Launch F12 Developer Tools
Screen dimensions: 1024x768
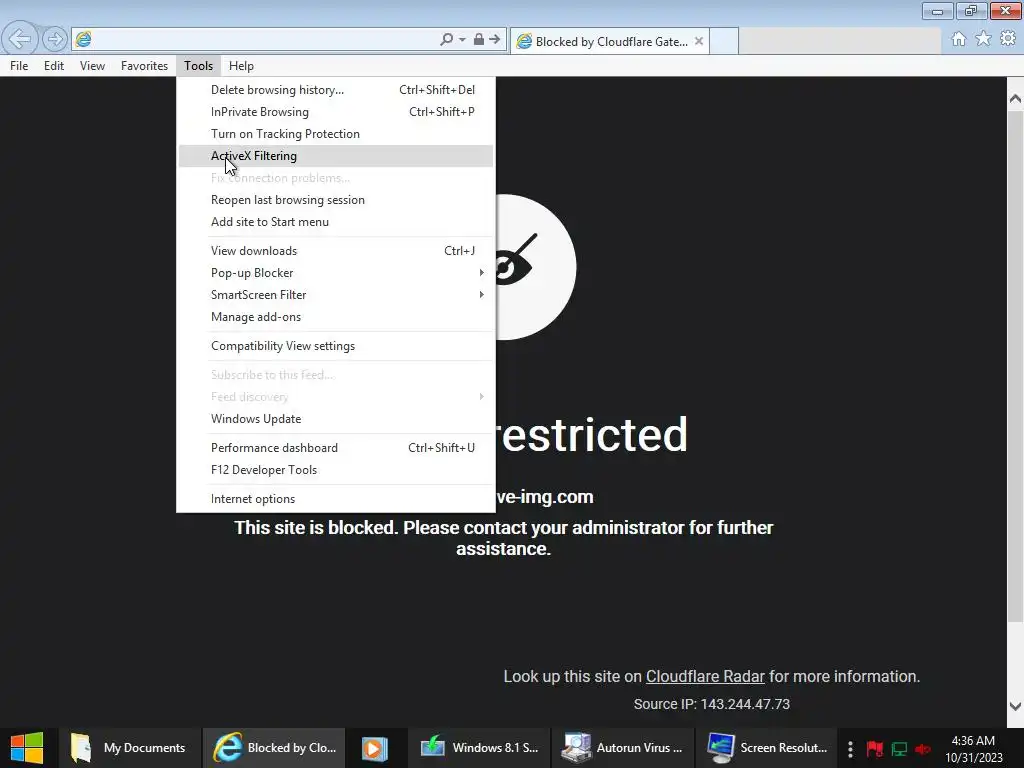(x=336, y=470)
